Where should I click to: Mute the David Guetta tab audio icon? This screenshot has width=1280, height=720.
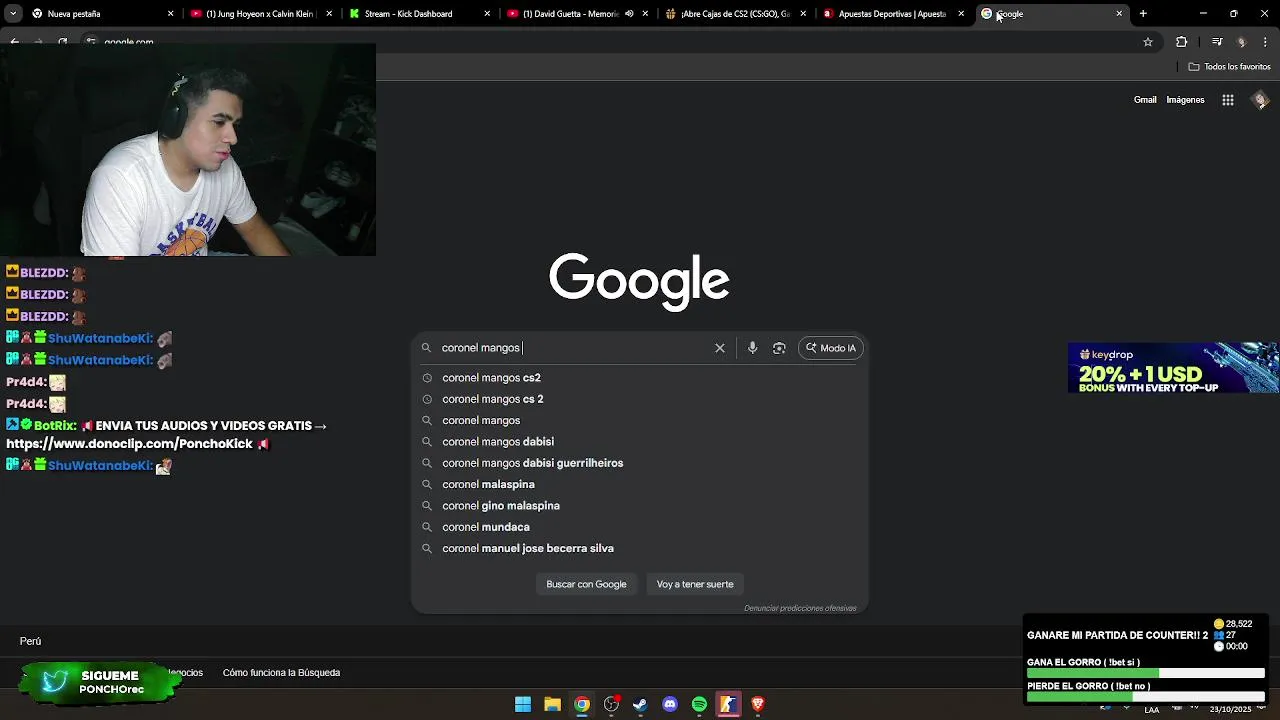[x=629, y=14]
